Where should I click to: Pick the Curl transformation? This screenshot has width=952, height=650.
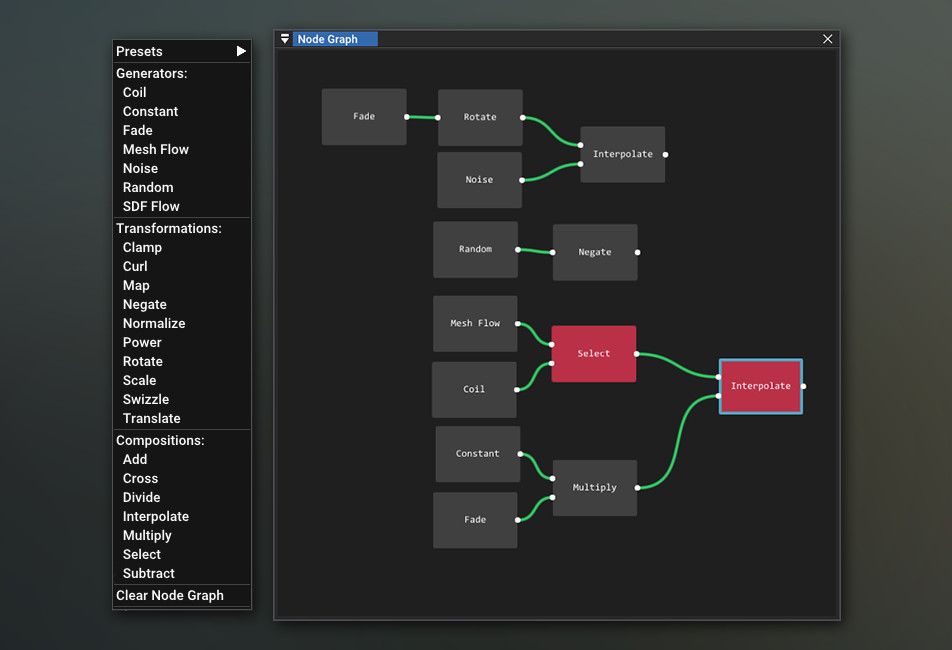point(135,266)
